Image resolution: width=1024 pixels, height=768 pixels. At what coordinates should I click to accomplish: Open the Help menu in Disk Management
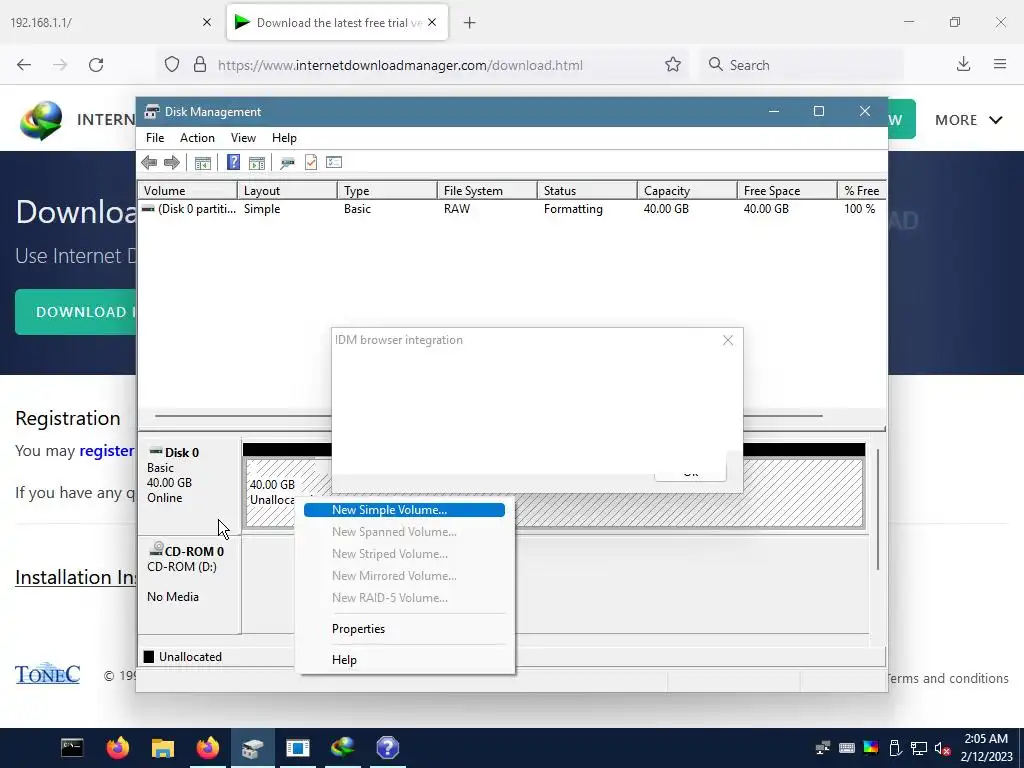point(284,138)
